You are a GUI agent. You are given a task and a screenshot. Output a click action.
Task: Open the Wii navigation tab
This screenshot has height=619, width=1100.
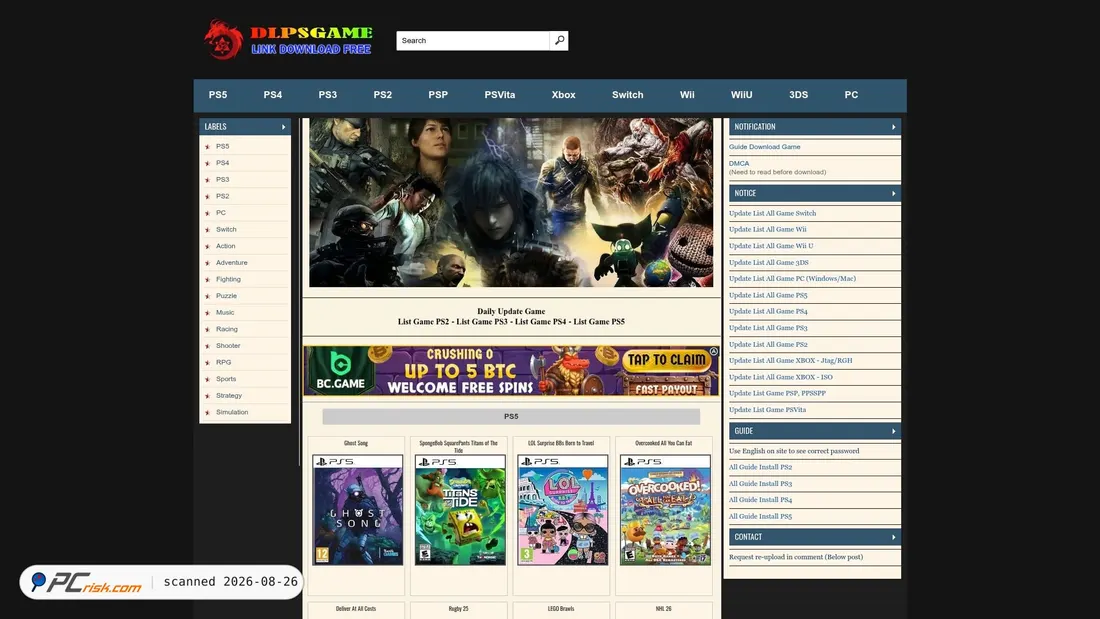687,95
